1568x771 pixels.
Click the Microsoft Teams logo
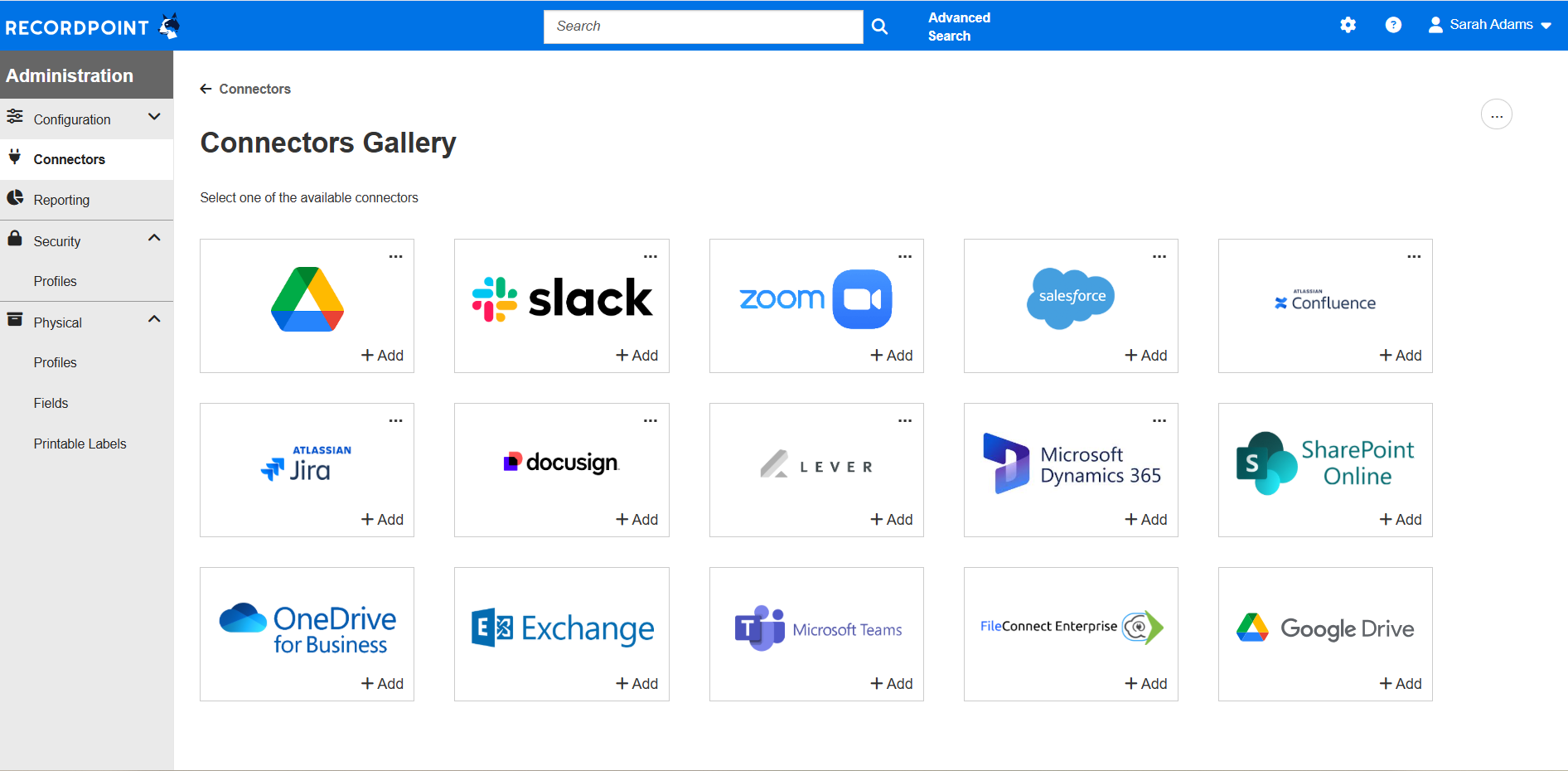coord(818,628)
